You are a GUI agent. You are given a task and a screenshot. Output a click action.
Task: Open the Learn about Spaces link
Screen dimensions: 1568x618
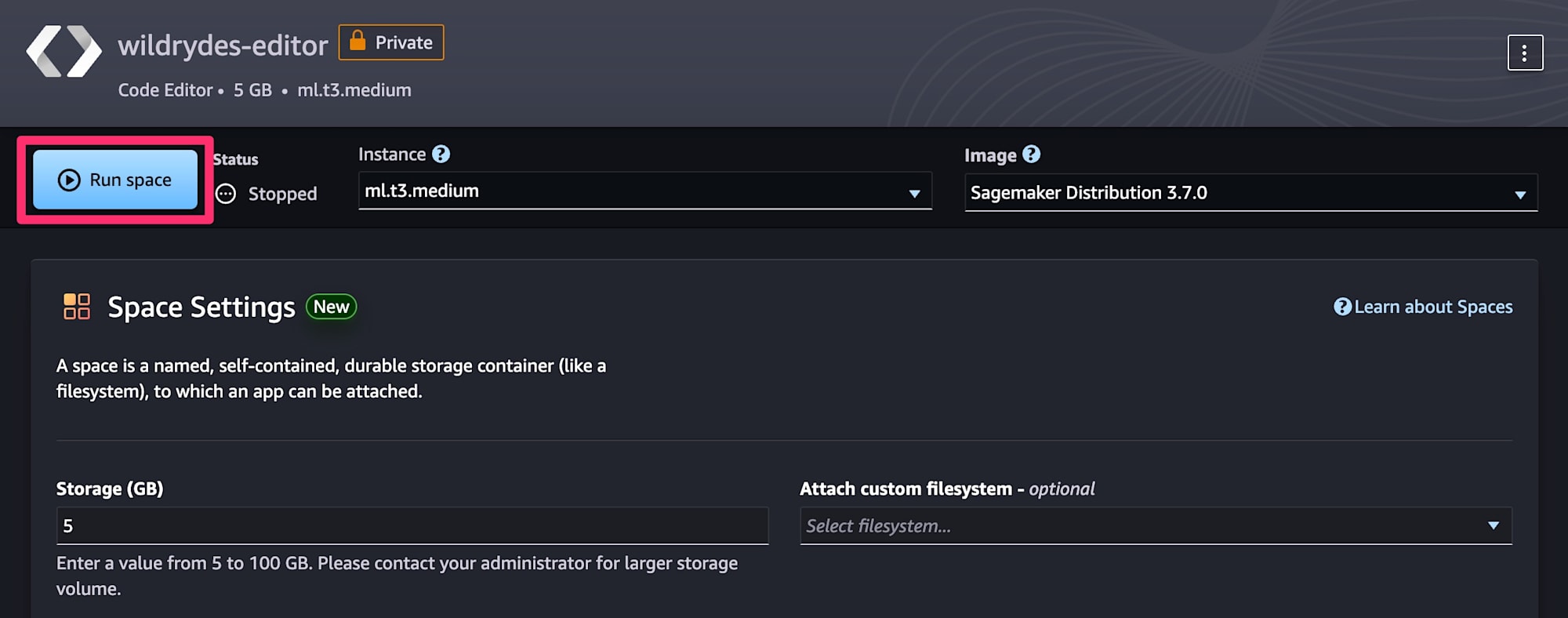(1433, 307)
